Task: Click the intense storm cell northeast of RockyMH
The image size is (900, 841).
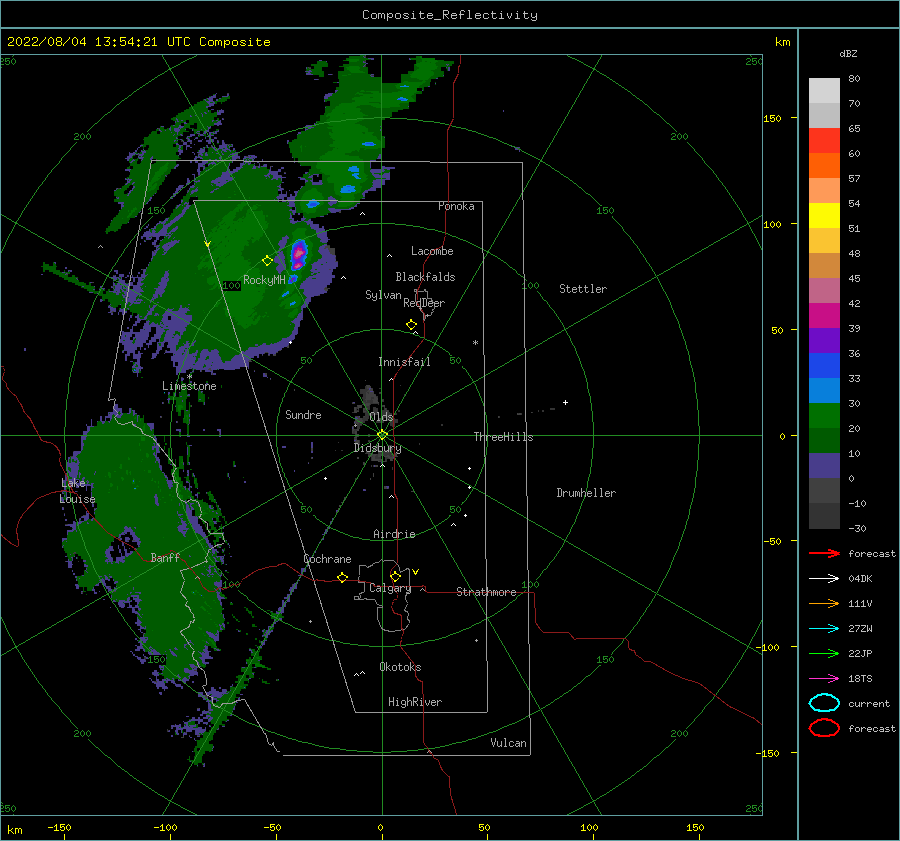Action: point(298,253)
